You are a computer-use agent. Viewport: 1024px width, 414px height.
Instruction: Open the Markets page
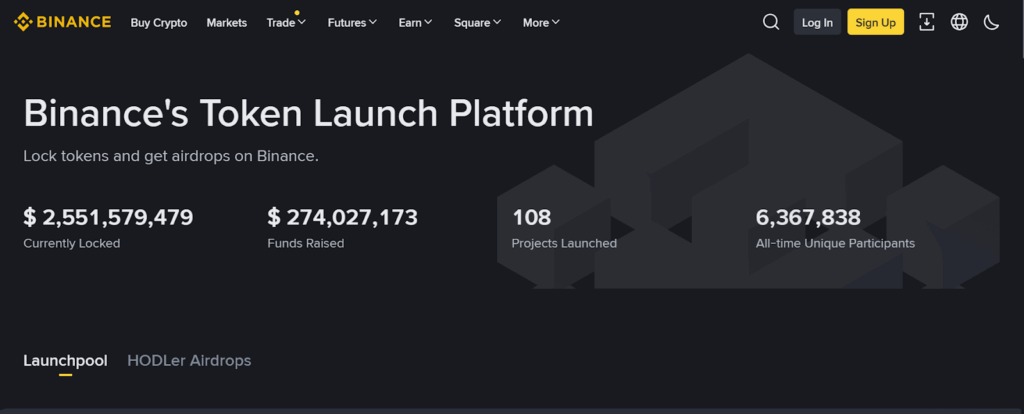click(226, 22)
